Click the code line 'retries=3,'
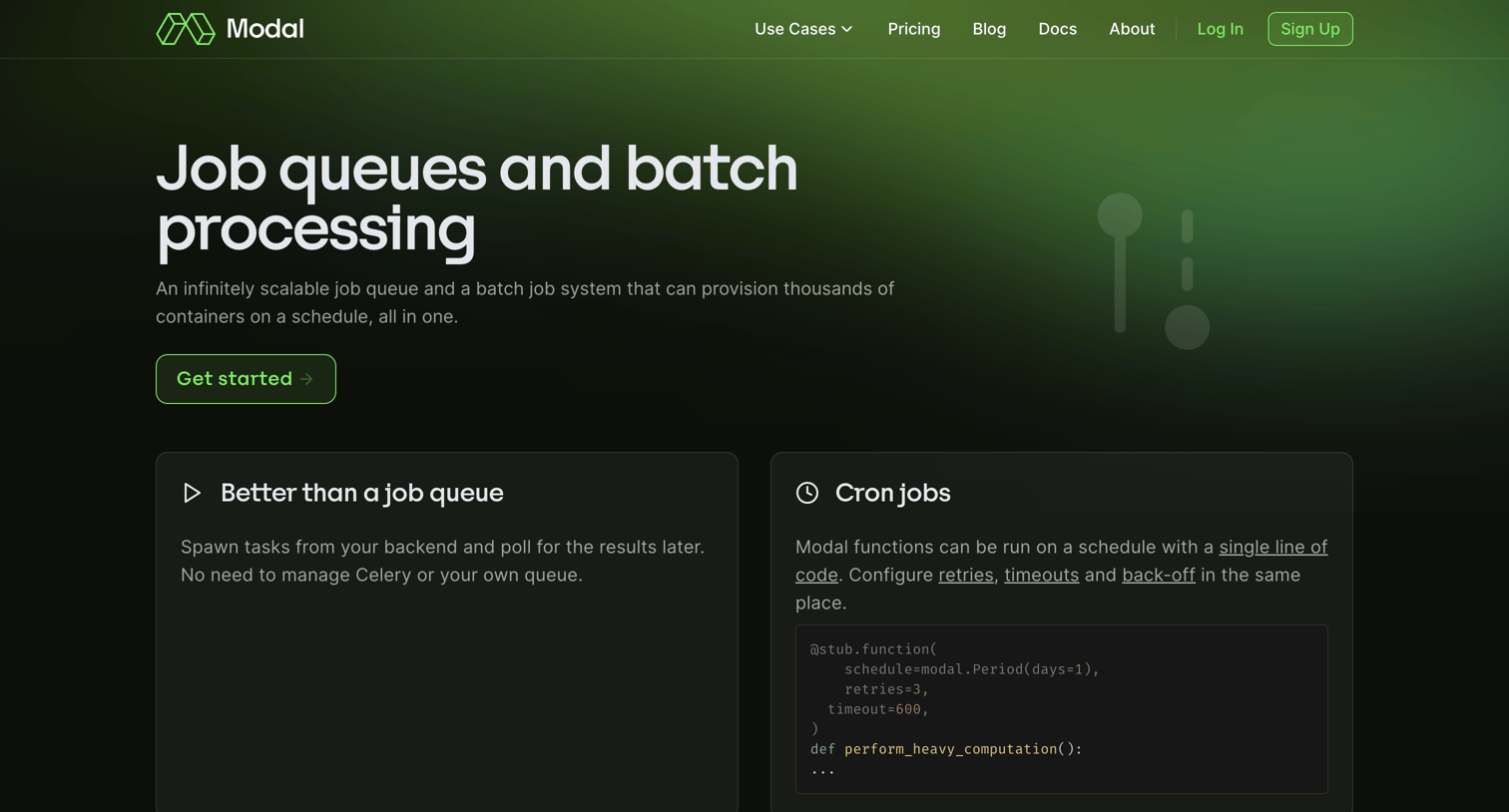Screen dimensions: 1509x812 click(886, 689)
